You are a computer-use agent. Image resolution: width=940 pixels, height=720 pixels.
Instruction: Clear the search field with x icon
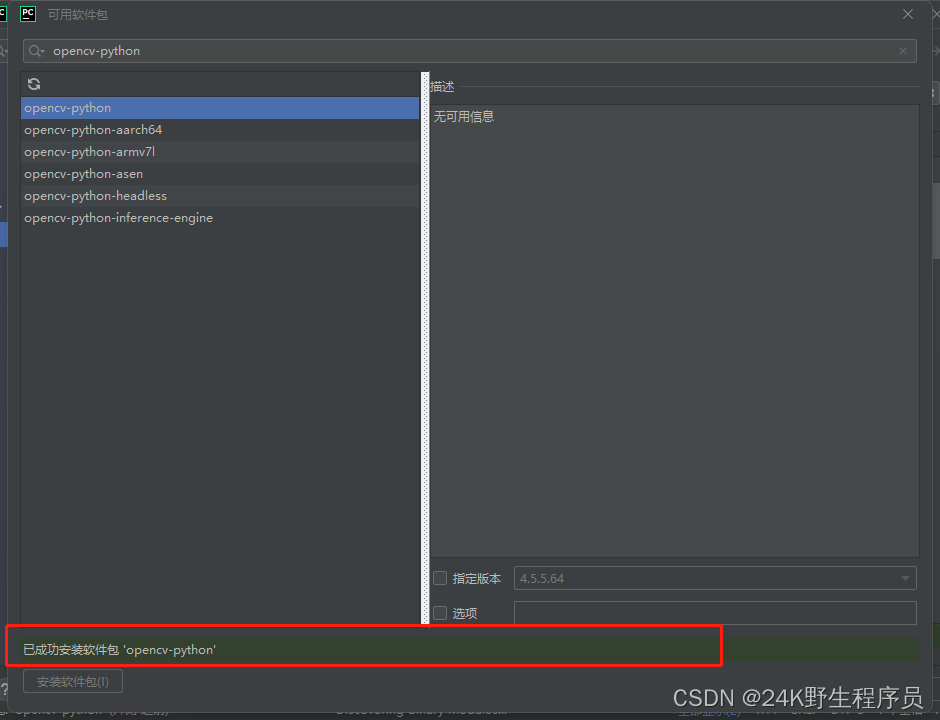point(903,51)
